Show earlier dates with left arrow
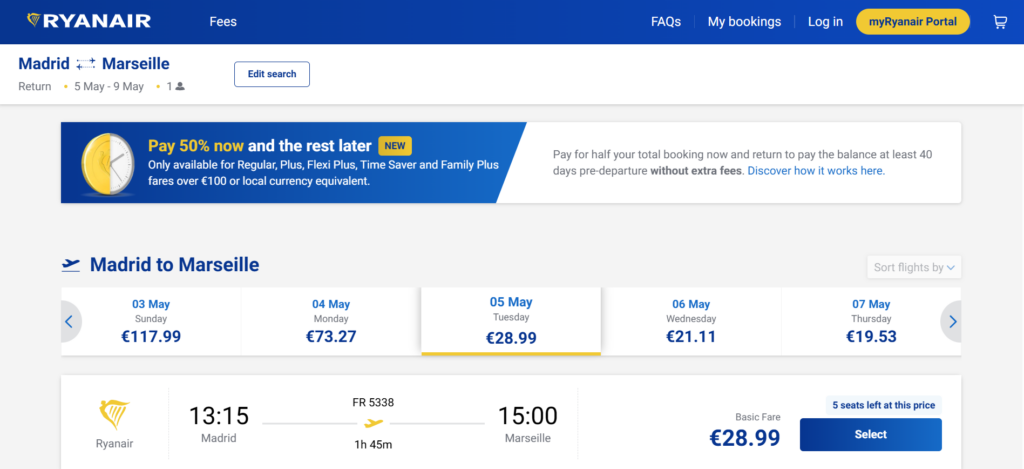The width and height of the screenshot is (1024, 469). tap(69, 322)
